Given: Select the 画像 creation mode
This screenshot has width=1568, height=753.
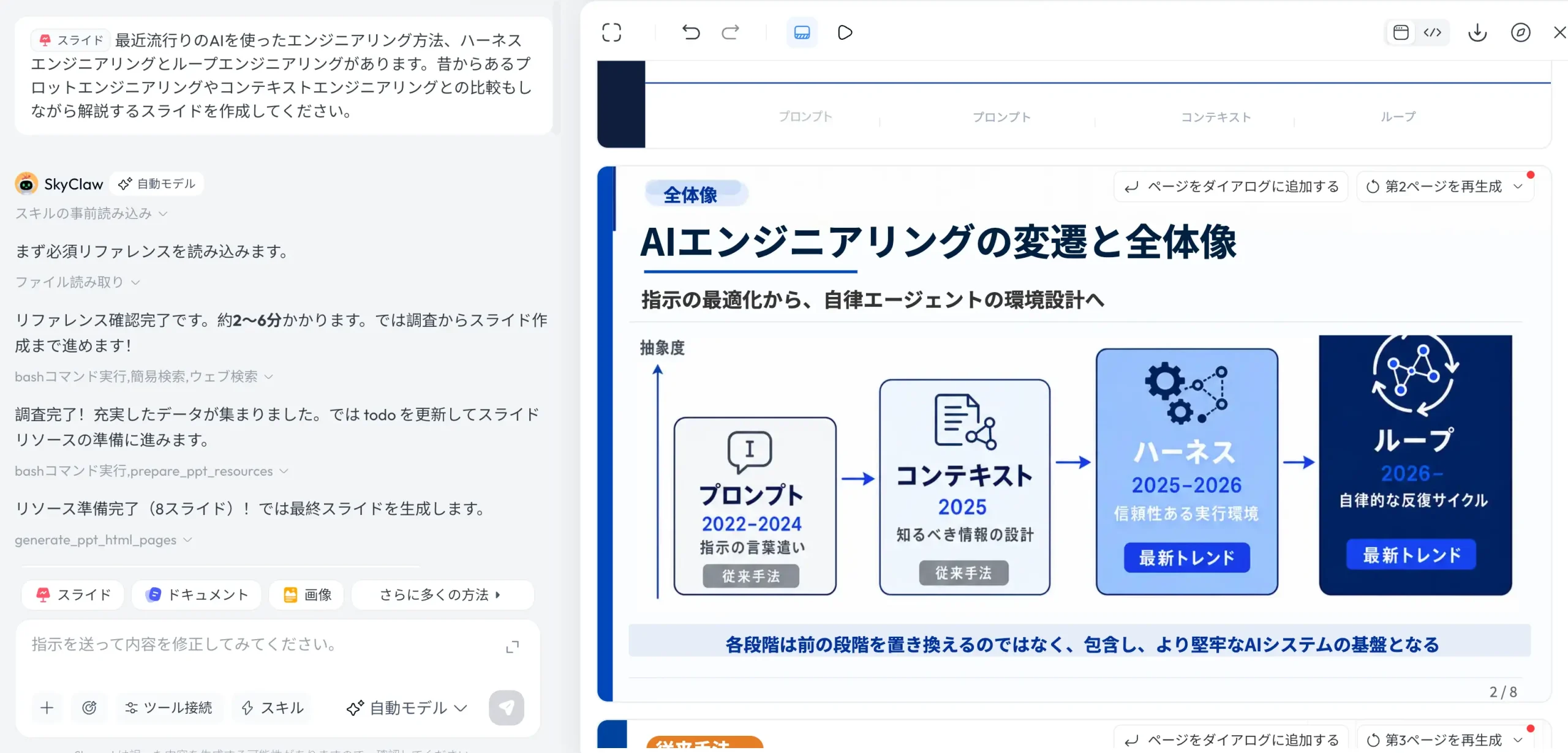Looking at the screenshot, I should (307, 594).
